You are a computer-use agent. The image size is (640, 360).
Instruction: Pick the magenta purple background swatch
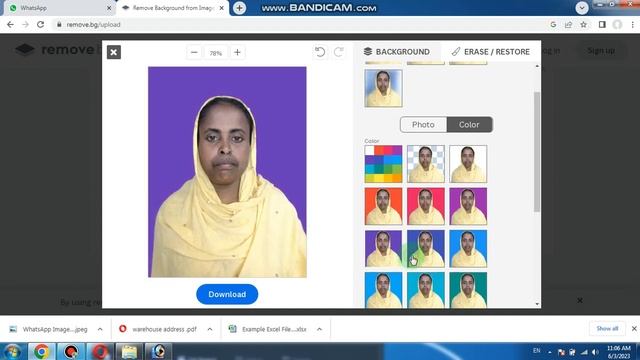[x=468, y=206]
